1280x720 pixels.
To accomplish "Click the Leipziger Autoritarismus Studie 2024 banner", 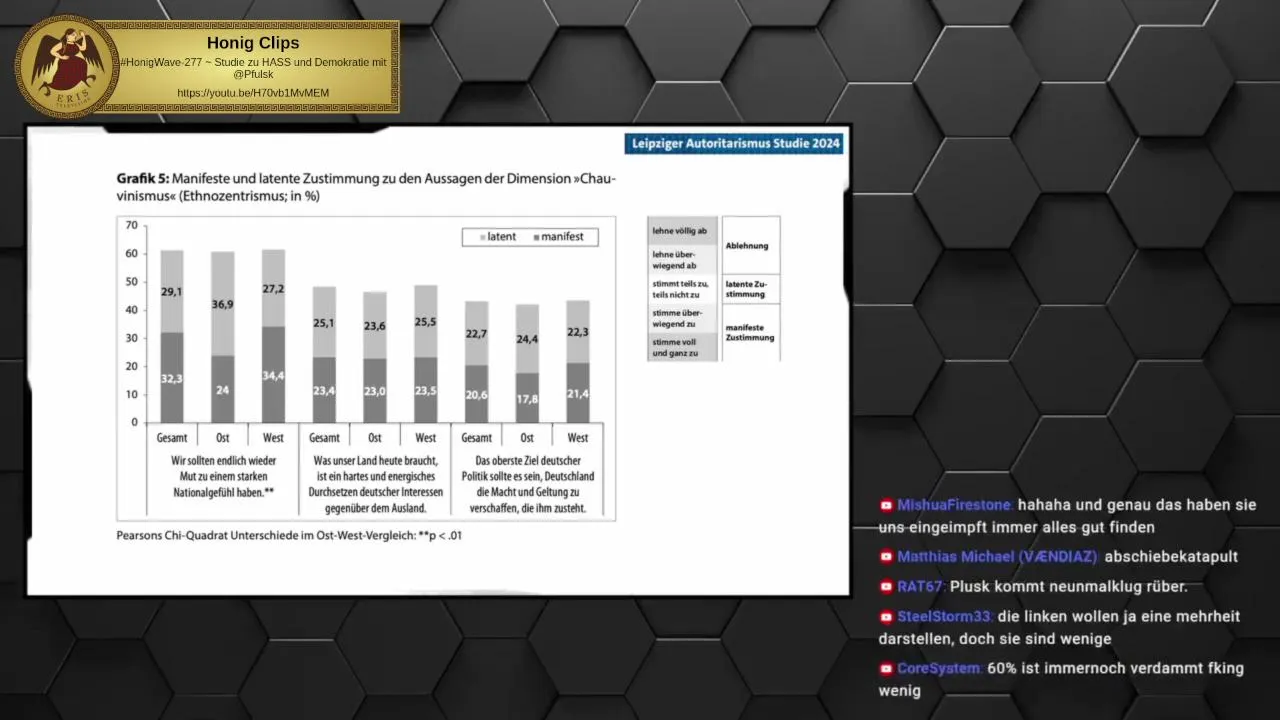I will point(735,144).
